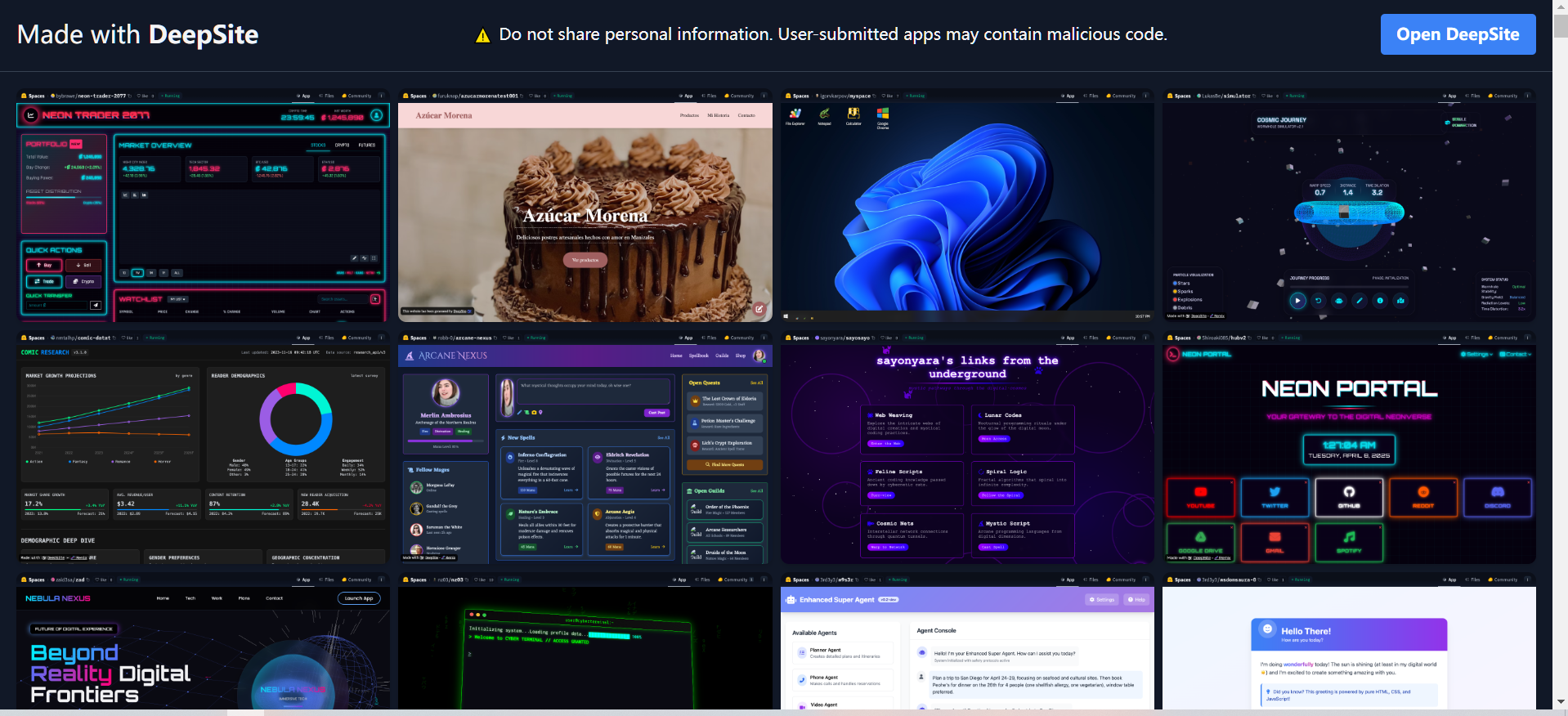Like the sayosayo space
The width and height of the screenshot is (1568, 716).
886,338
